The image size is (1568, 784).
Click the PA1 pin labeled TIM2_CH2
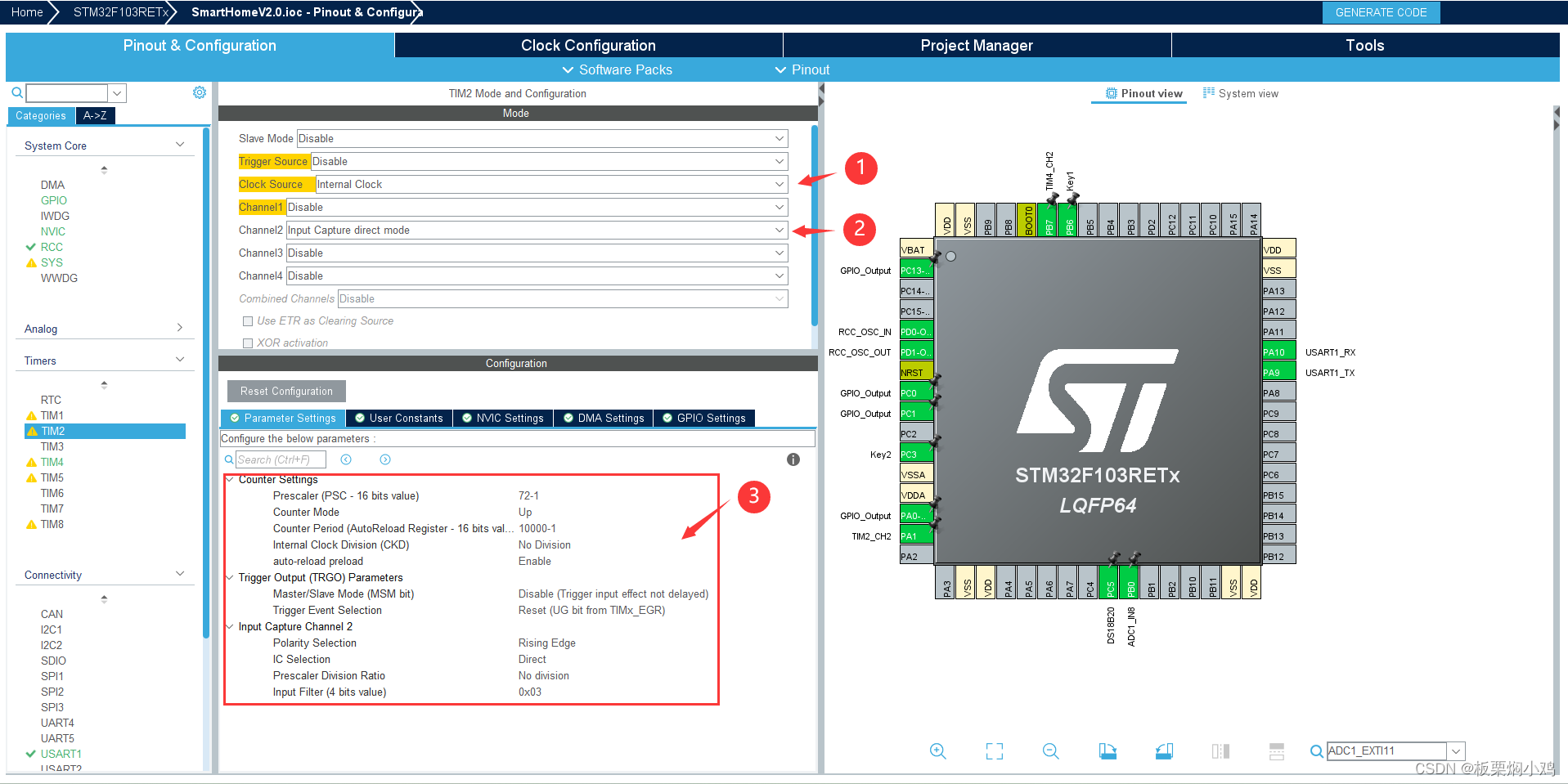click(917, 536)
